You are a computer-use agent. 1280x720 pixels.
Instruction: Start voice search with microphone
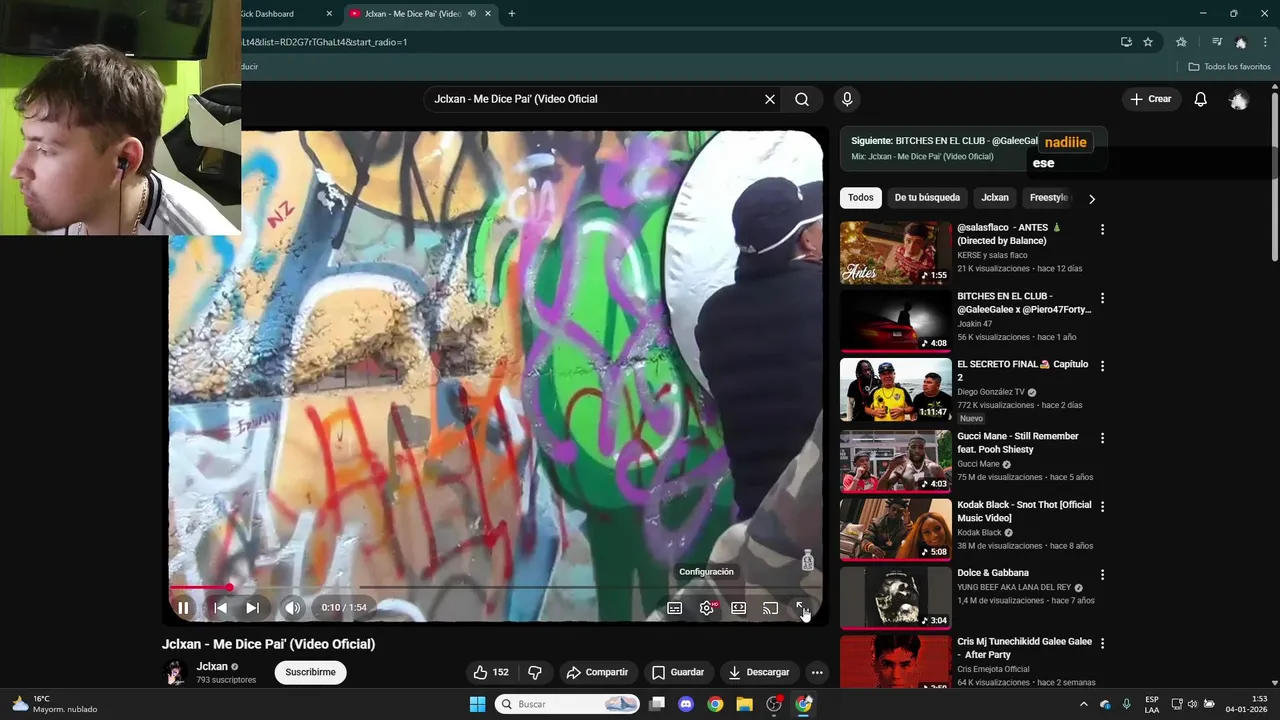click(847, 99)
